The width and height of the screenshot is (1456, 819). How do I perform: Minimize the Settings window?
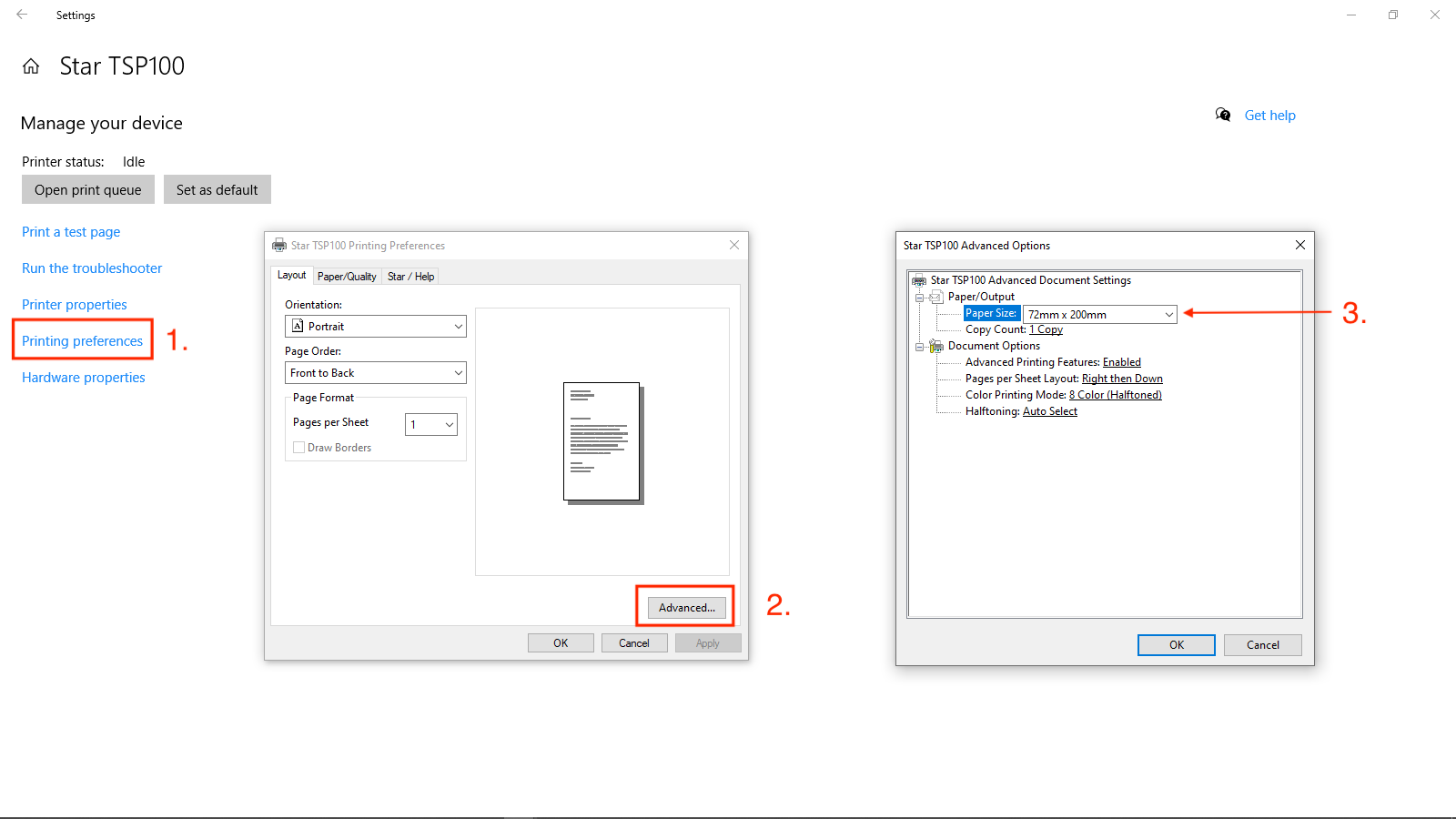coord(1351,15)
